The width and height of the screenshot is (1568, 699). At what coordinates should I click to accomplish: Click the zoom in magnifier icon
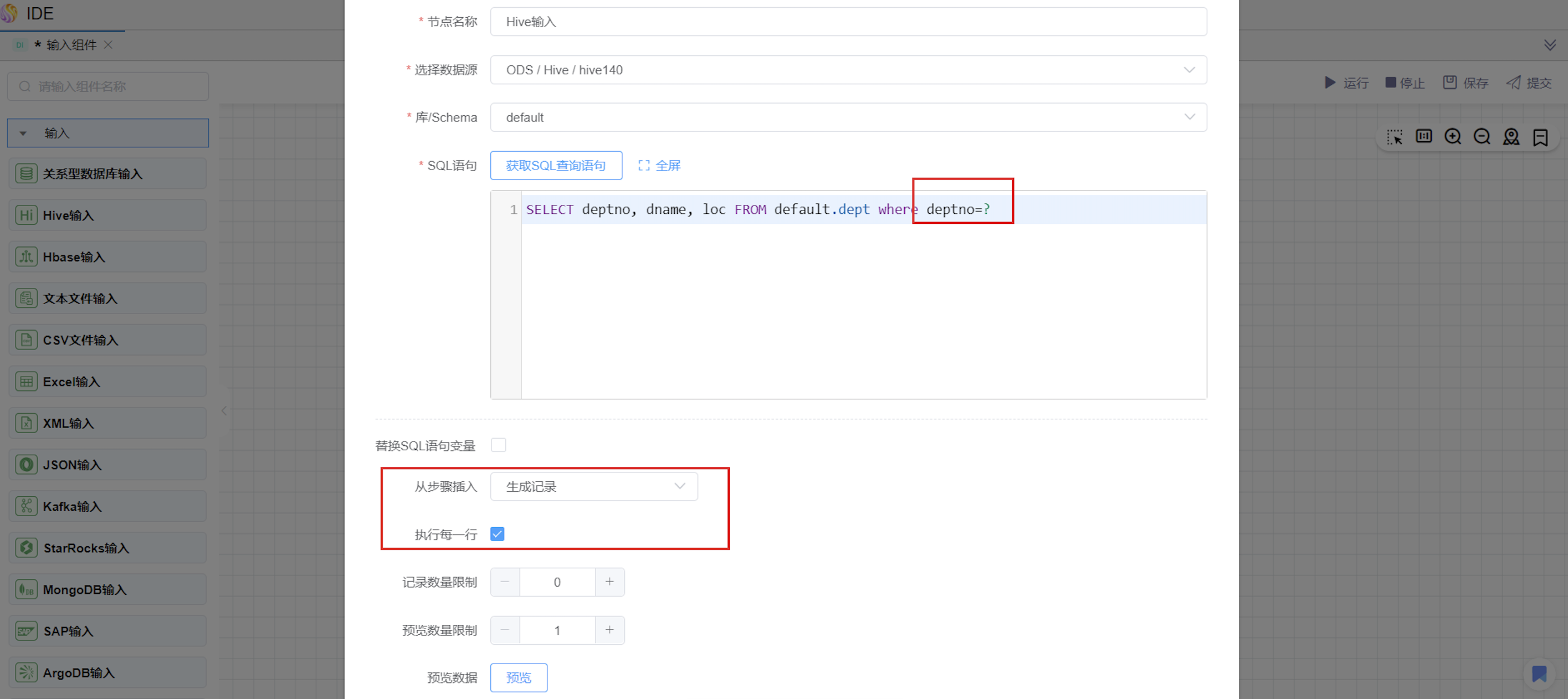[x=1452, y=137]
